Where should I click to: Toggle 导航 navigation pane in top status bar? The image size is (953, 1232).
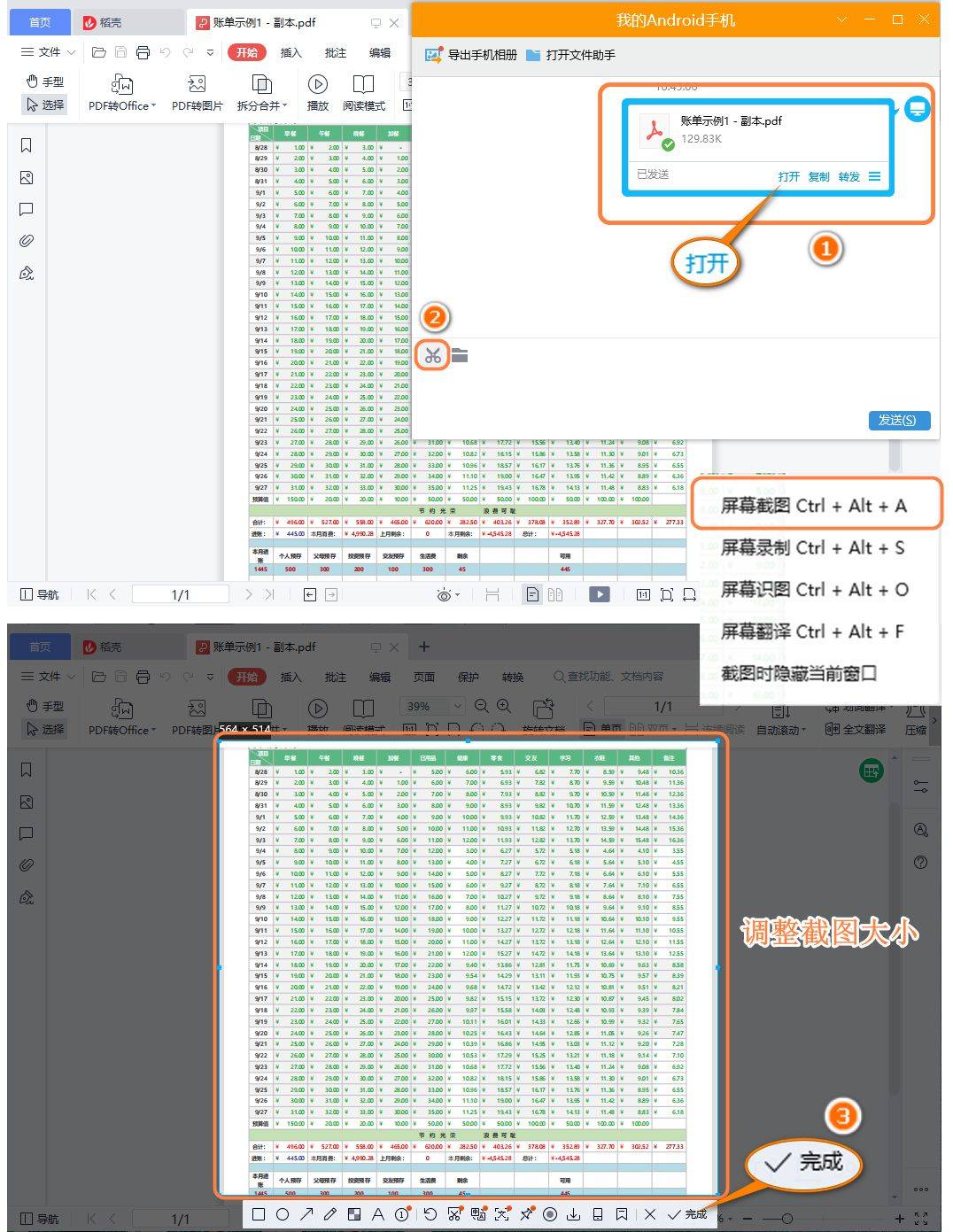pos(40,594)
